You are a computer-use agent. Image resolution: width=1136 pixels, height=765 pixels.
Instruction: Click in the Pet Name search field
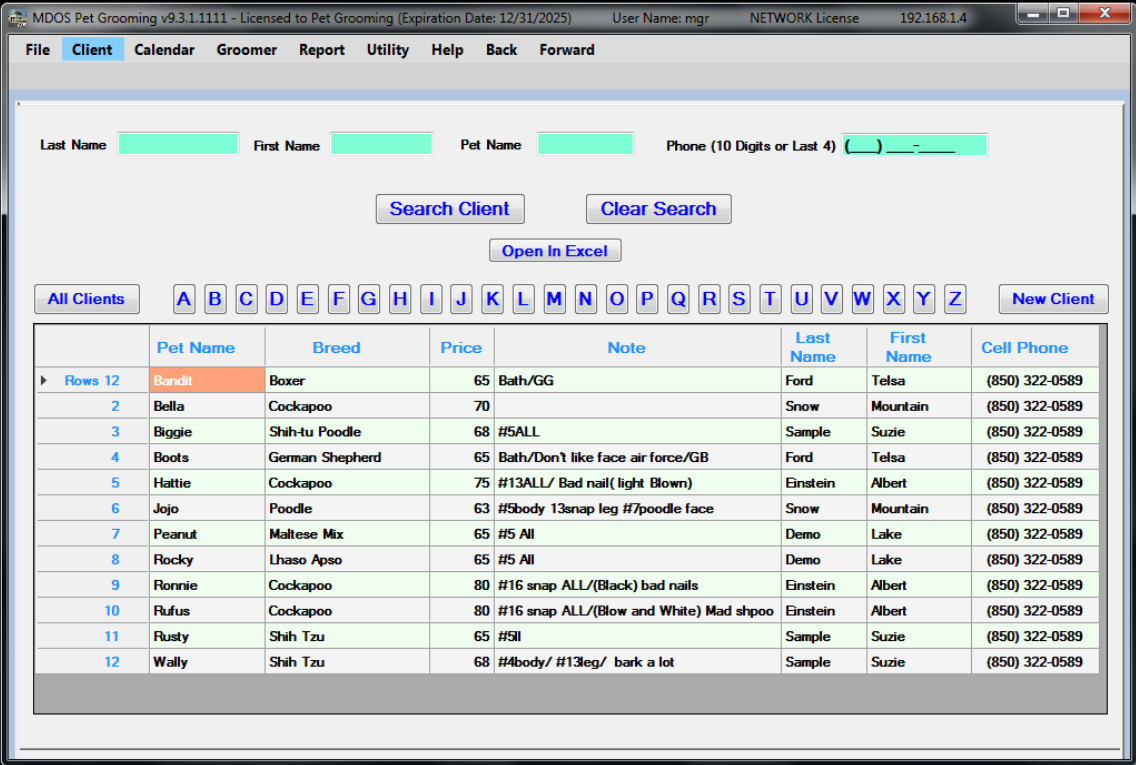tap(585, 143)
